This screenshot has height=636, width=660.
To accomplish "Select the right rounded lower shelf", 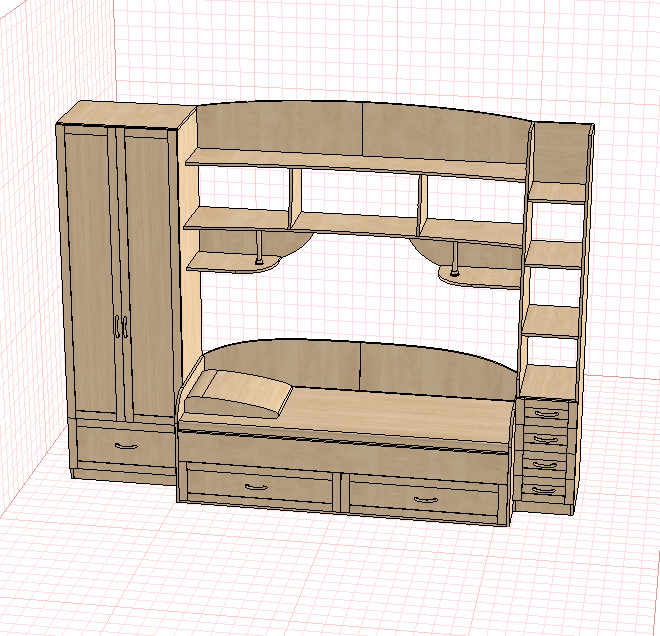I will tap(480, 278).
